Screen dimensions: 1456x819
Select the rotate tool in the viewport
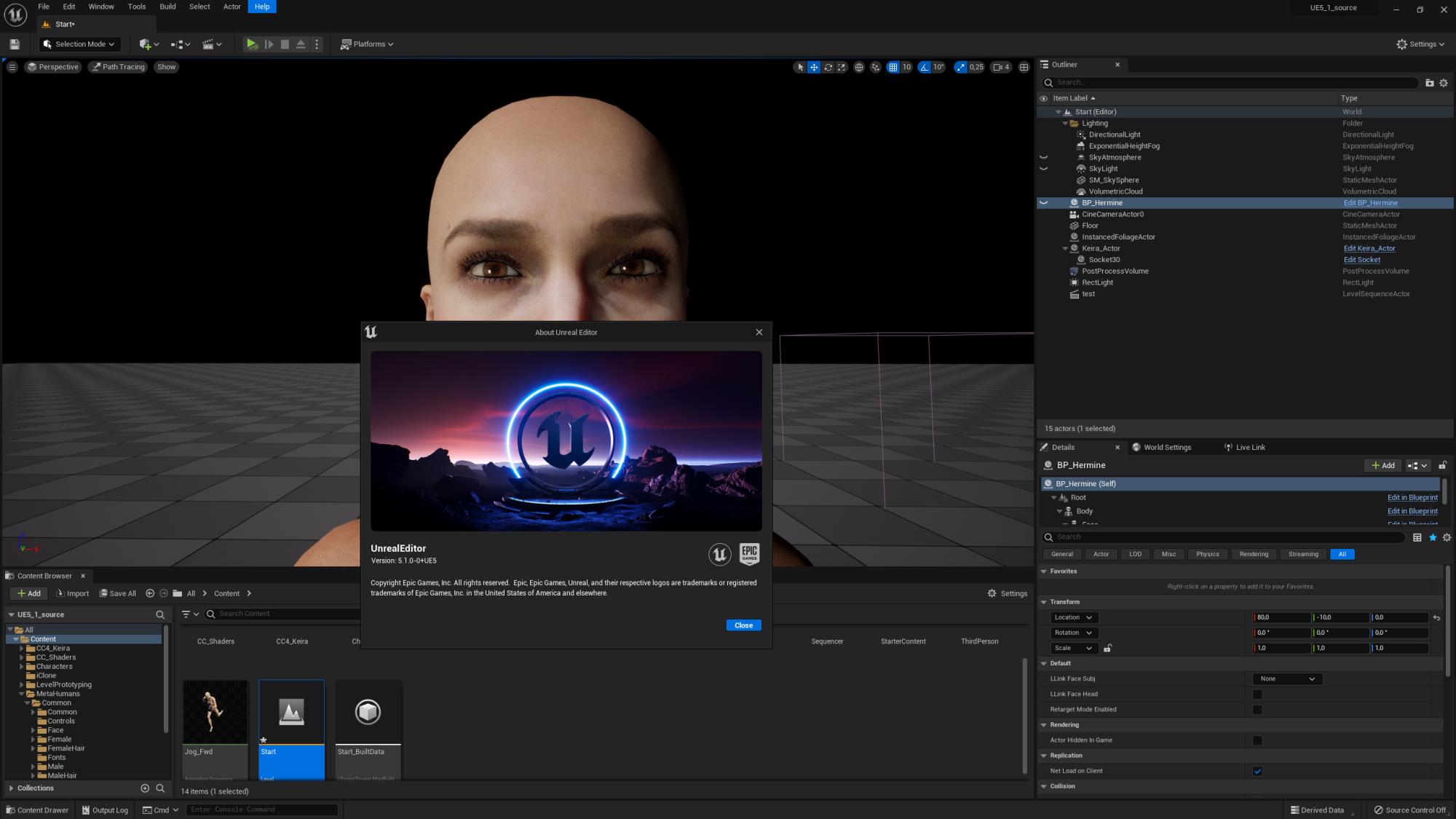[828, 67]
